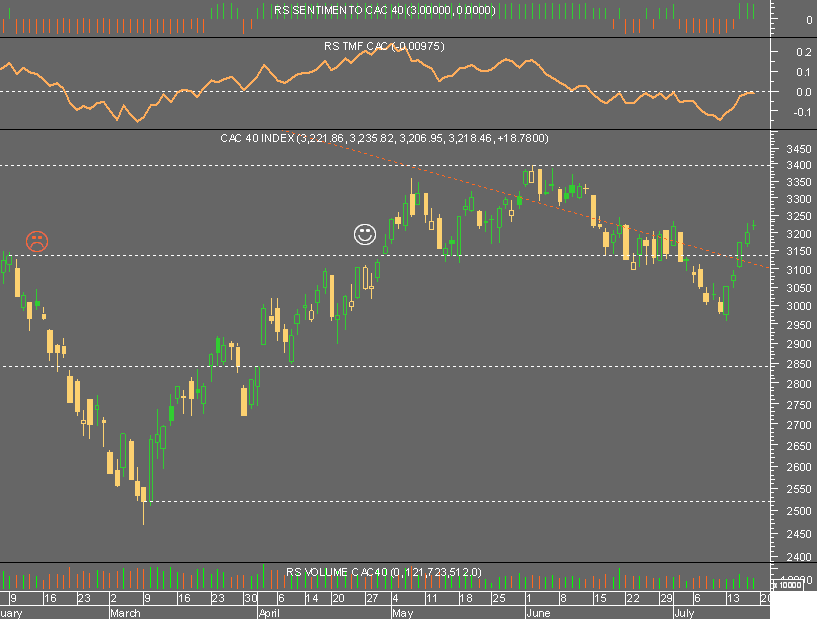The height and width of the screenshot is (619, 817).
Task: Click the 2850 price axis label
Action: click(799, 364)
